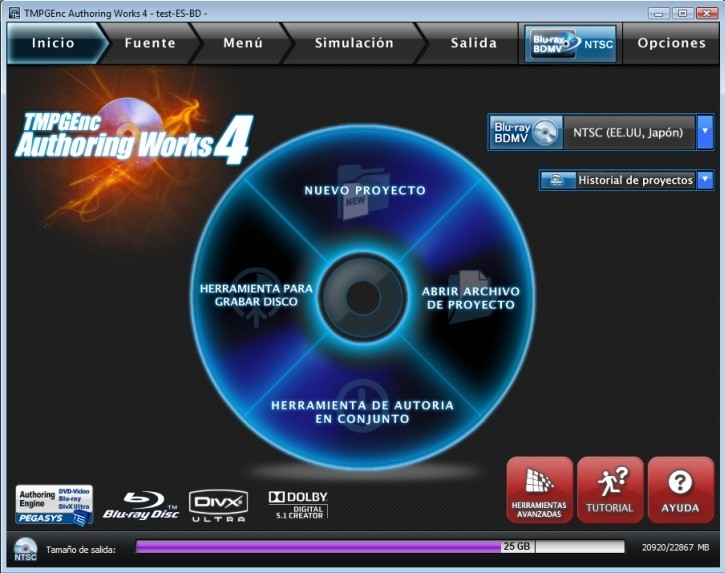725x573 pixels.
Task: Launch Herramienta para Grabar Disco
Action: pos(256,295)
